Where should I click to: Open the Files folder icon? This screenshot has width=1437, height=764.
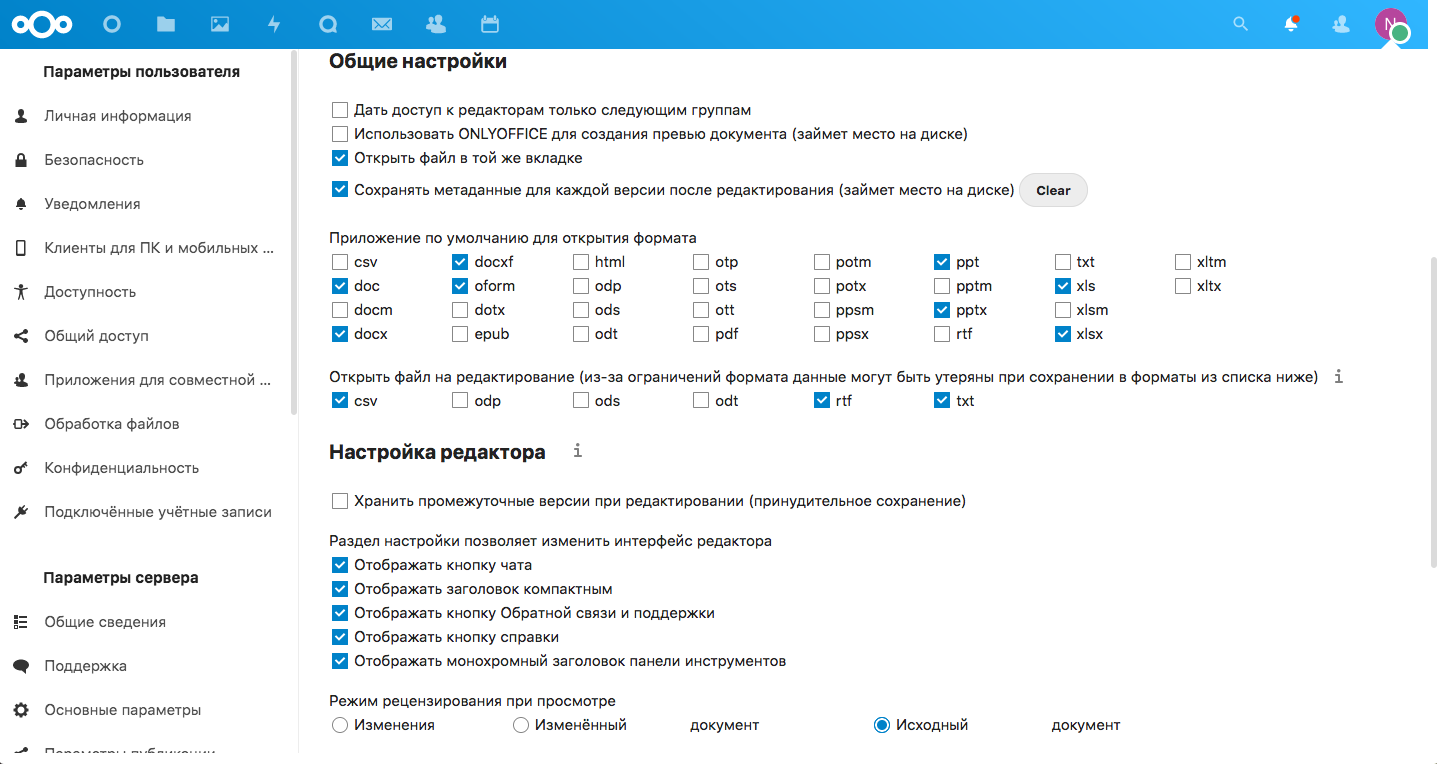[x=166, y=24]
